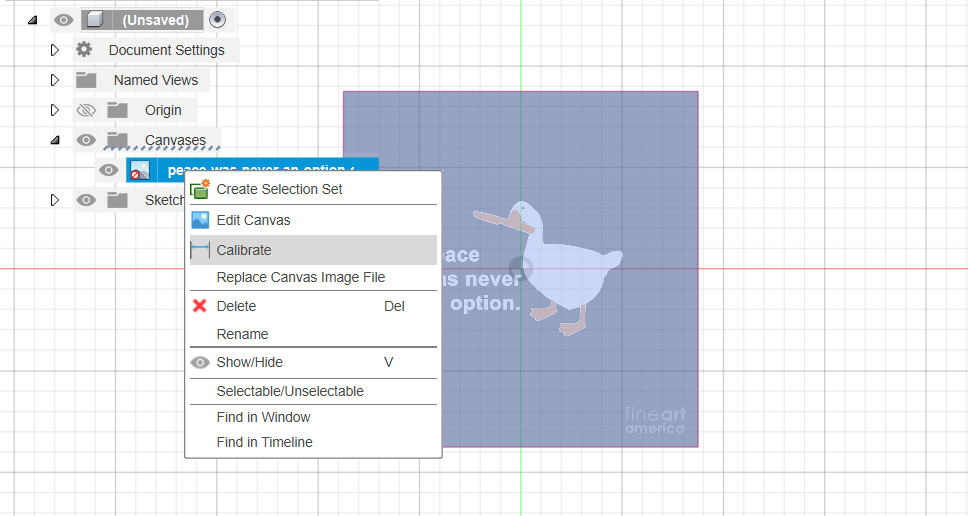
Task: Show the hidden Origin folder
Action: 86,110
